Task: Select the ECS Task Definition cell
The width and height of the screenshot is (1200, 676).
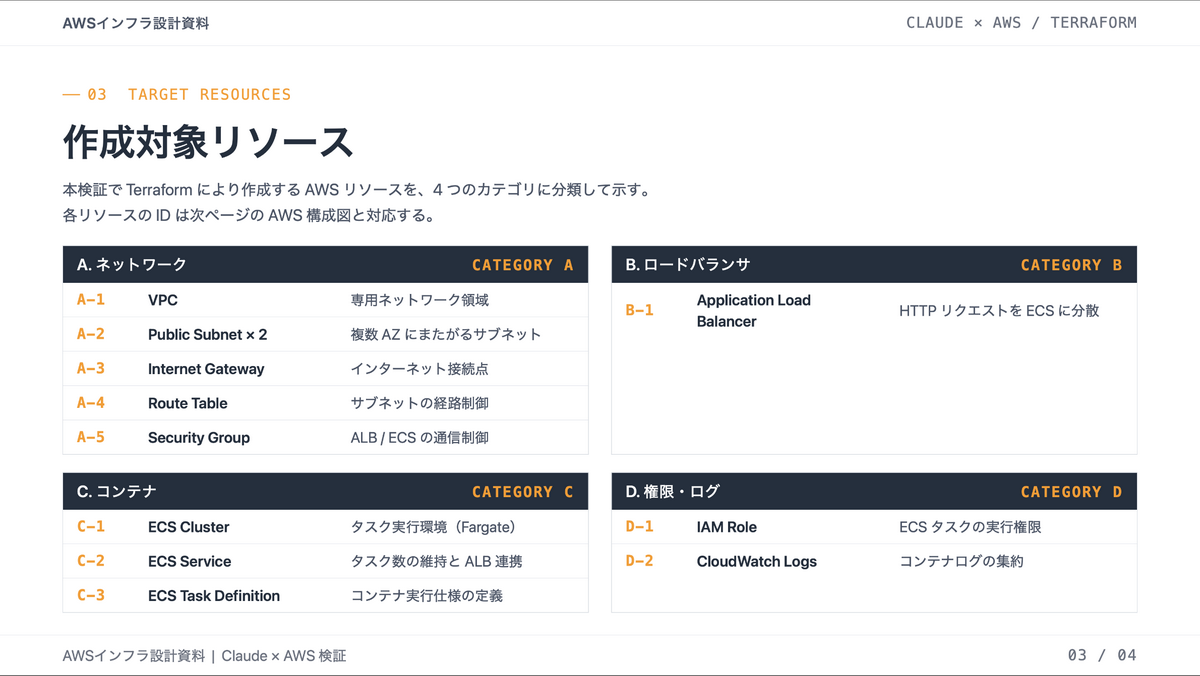Action: coord(214,595)
